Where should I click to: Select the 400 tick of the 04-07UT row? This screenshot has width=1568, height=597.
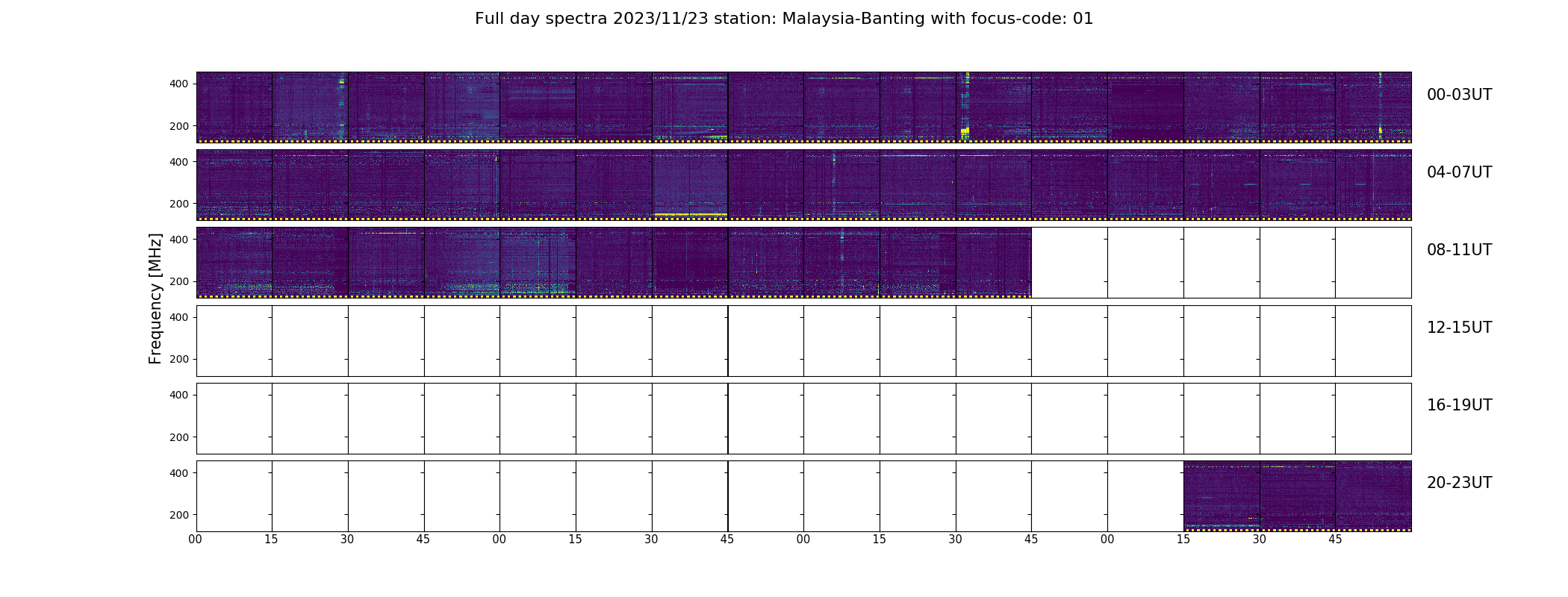point(179,162)
